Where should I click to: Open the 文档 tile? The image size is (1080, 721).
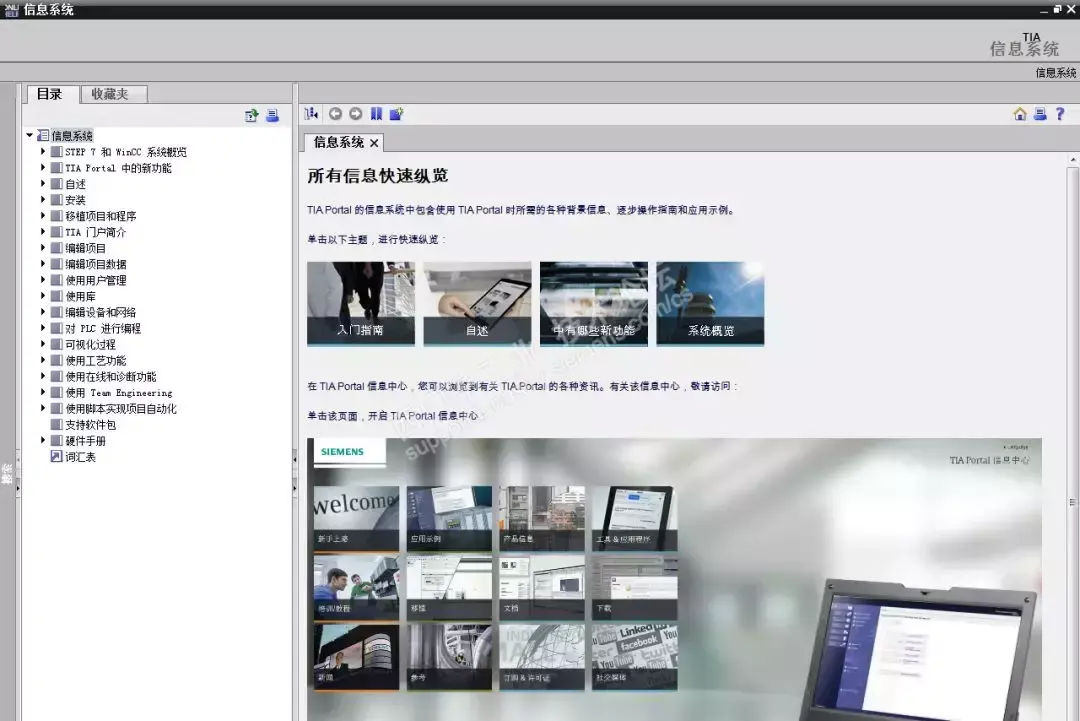pos(542,587)
